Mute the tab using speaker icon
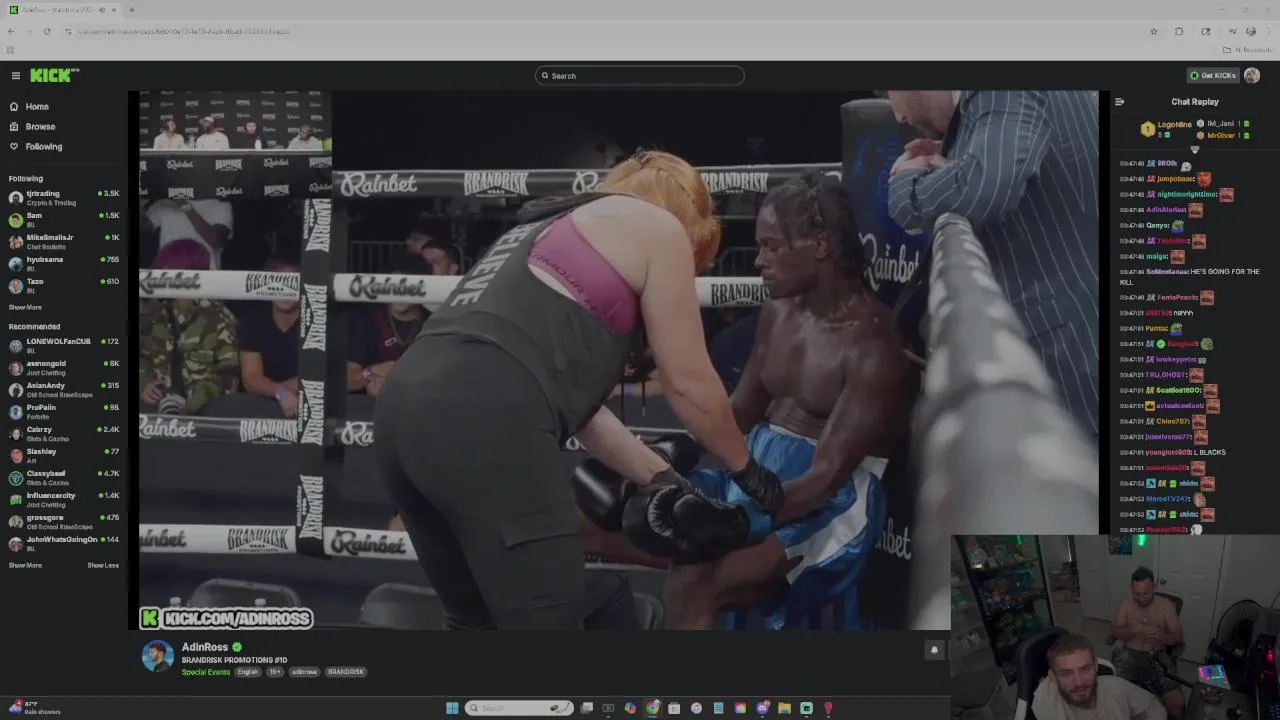Viewport: 1280px width, 720px height. (x=102, y=10)
